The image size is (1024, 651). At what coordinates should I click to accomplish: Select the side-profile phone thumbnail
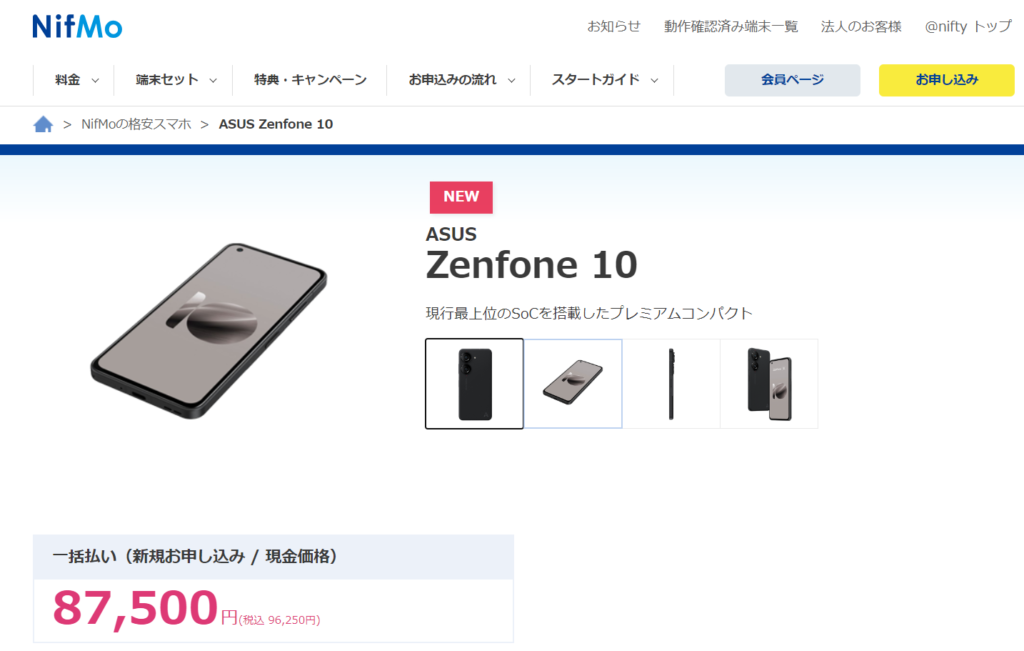(671, 383)
